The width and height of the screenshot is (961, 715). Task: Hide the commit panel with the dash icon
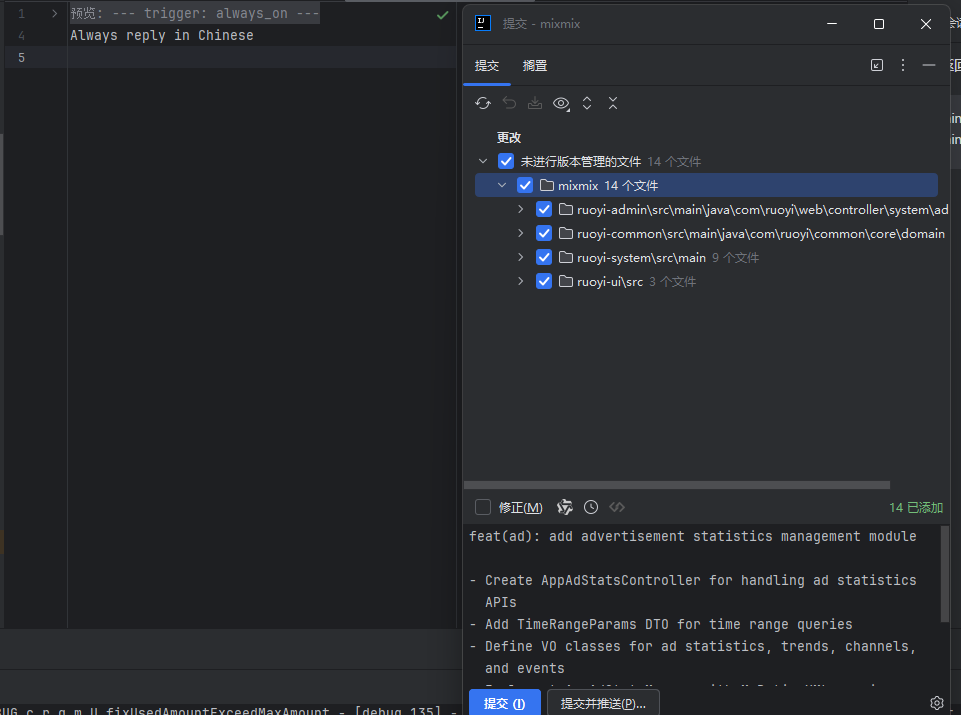pos(929,65)
